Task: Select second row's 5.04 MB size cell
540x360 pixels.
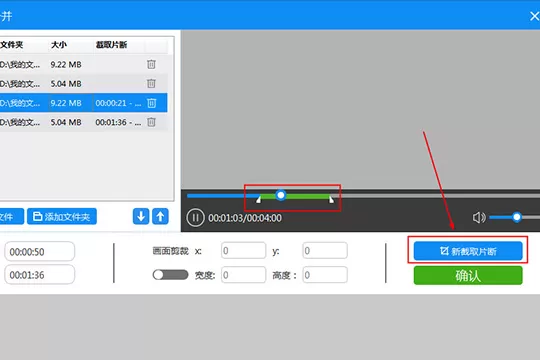Action: coord(66,84)
